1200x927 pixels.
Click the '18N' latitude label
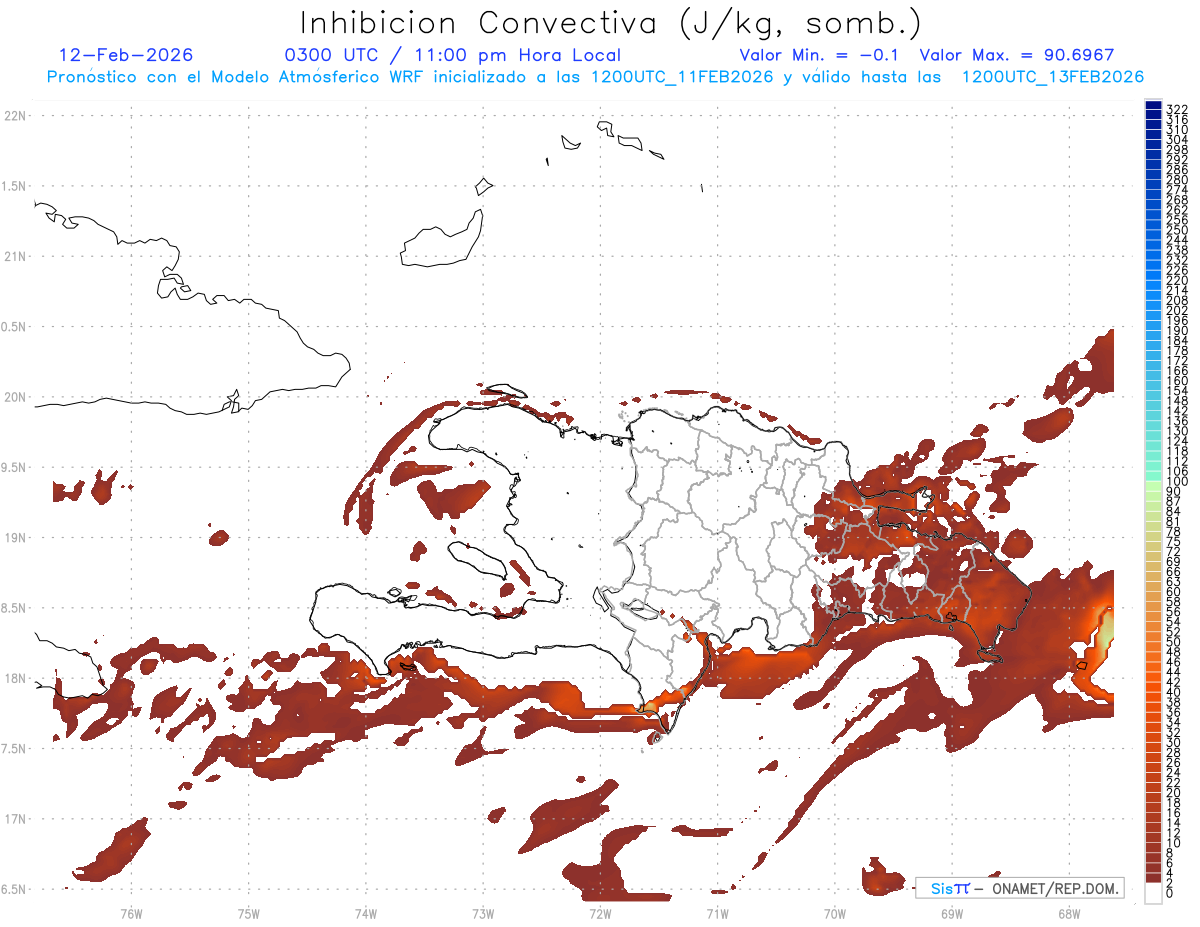14,679
